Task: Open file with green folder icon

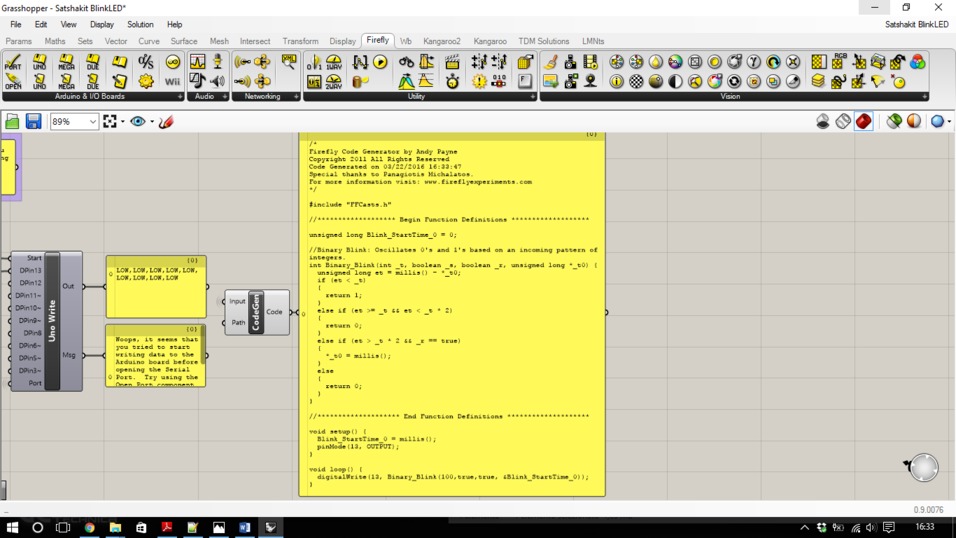Action: (12, 121)
